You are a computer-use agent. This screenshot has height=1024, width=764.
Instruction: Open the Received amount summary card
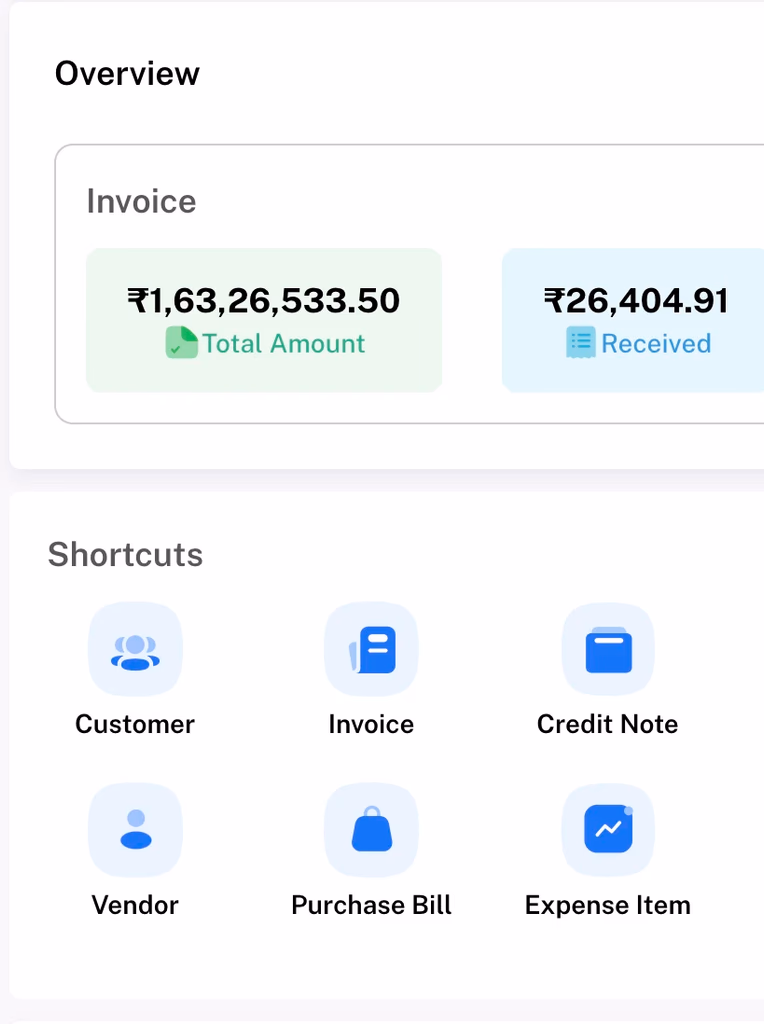pyautogui.click(x=650, y=320)
